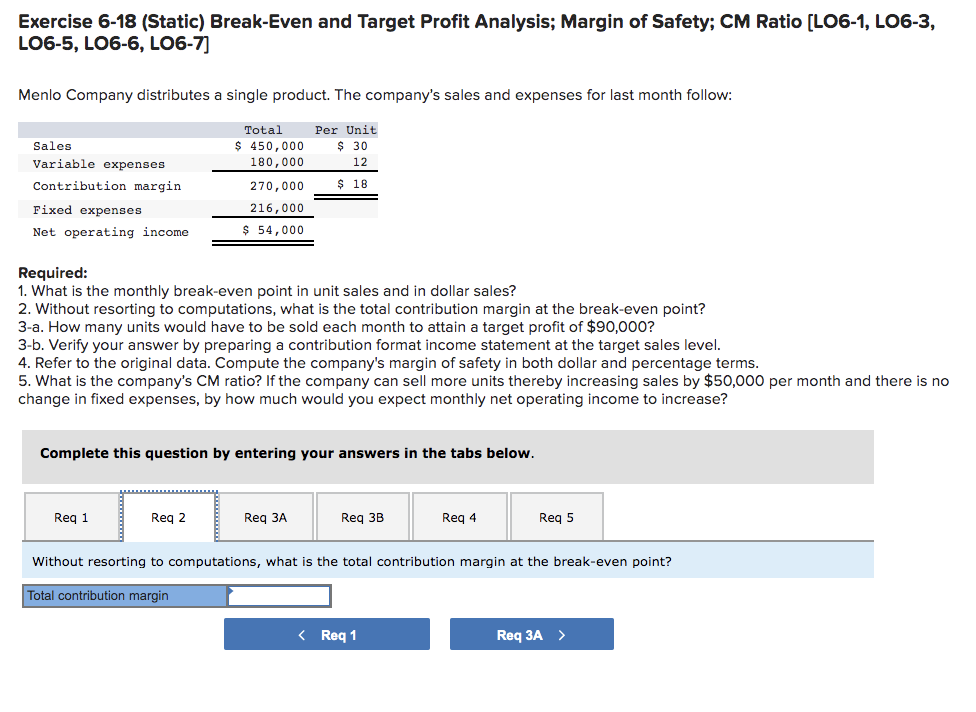Click the Total contribution margin input field
This screenshot has width=976, height=712.
pos(279,596)
